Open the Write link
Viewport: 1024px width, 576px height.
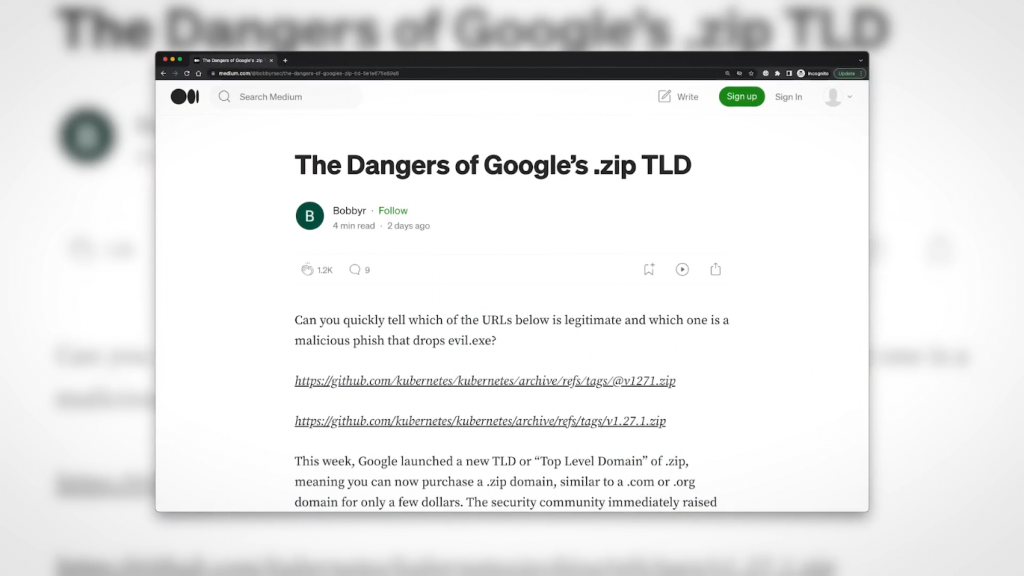click(687, 97)
